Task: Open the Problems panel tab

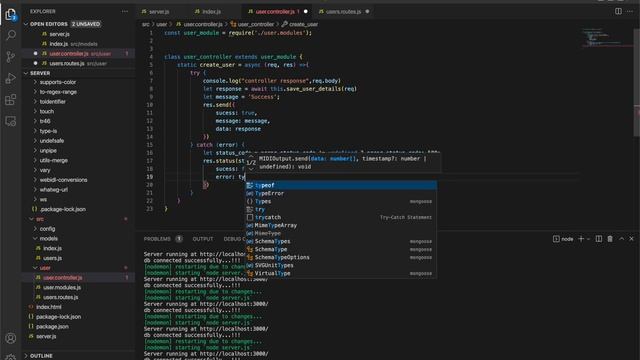Action: 157,239
